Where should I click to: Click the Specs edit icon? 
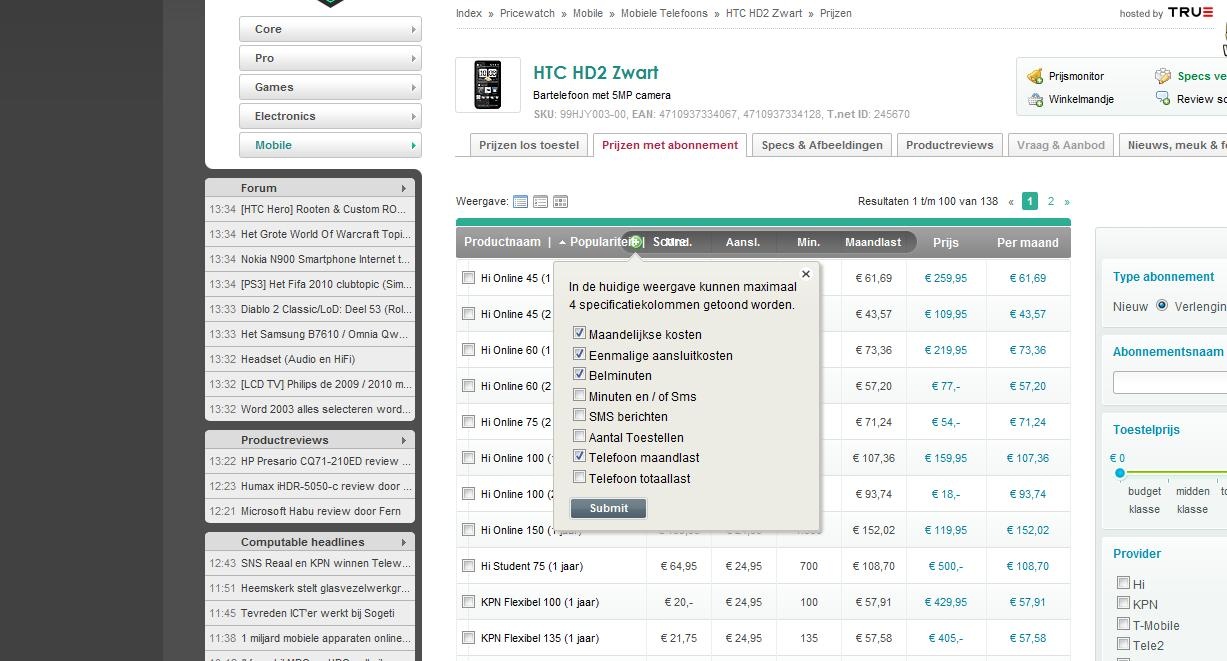(1163, 76)
